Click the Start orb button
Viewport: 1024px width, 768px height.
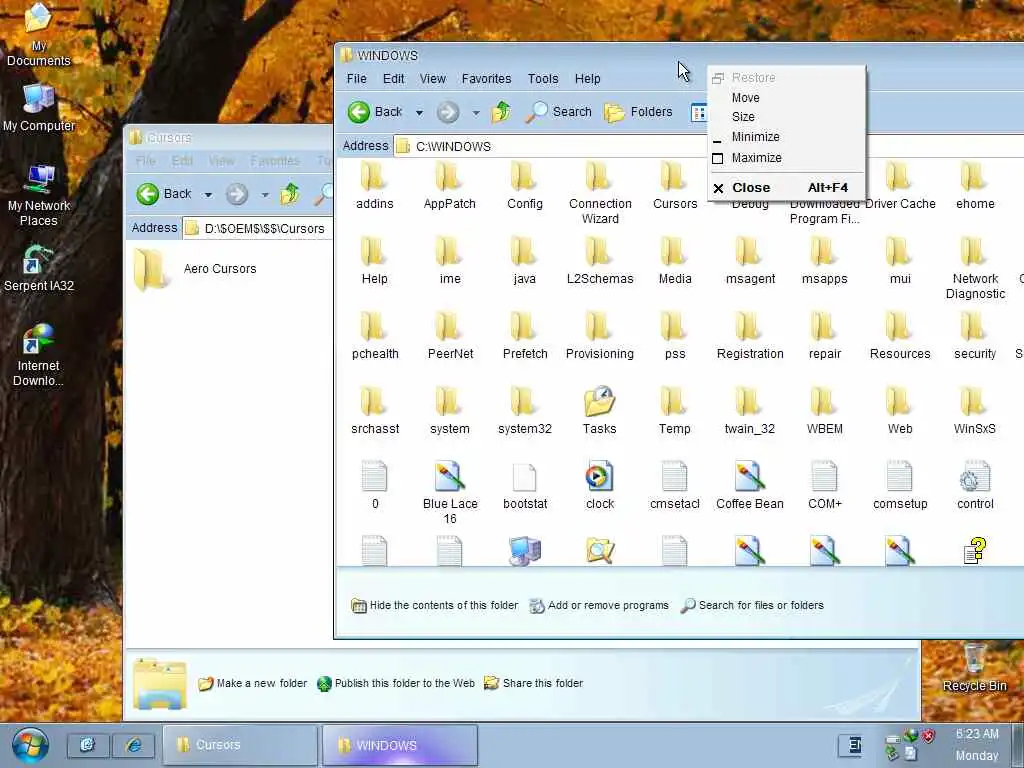[29, 744]
